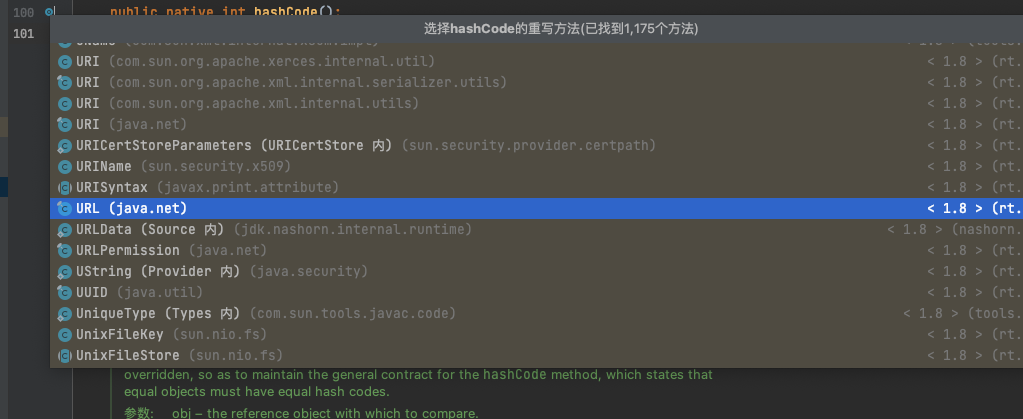Screen dimensions: 1023x419
Task: Click the overridden-method gutter icon at line 100
Action: pos(50,12)
